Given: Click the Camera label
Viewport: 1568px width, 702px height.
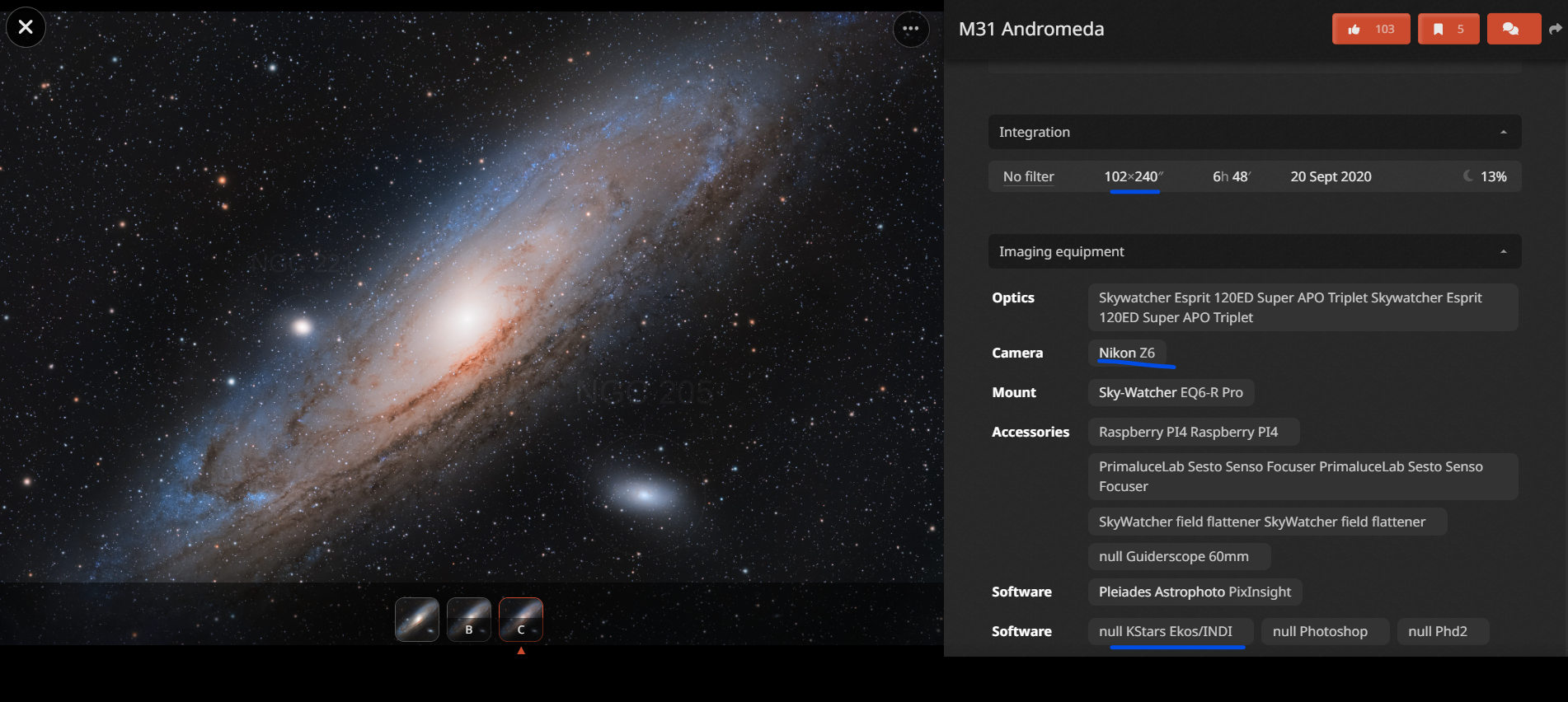Looking at the screenshot, I should tap(1017, 353).
